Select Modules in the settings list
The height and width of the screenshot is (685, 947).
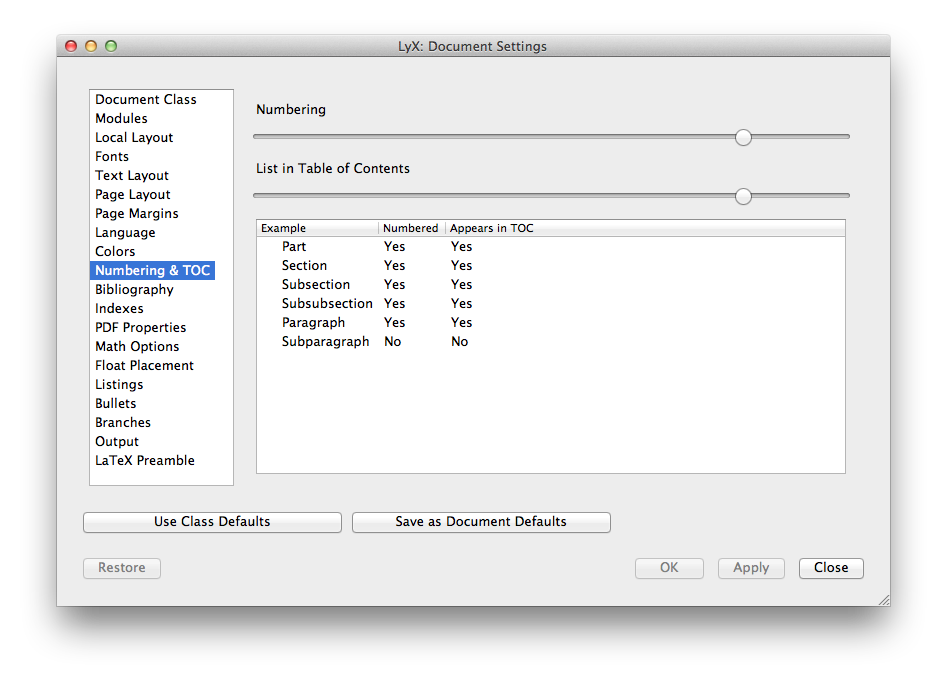coord(121,118)
